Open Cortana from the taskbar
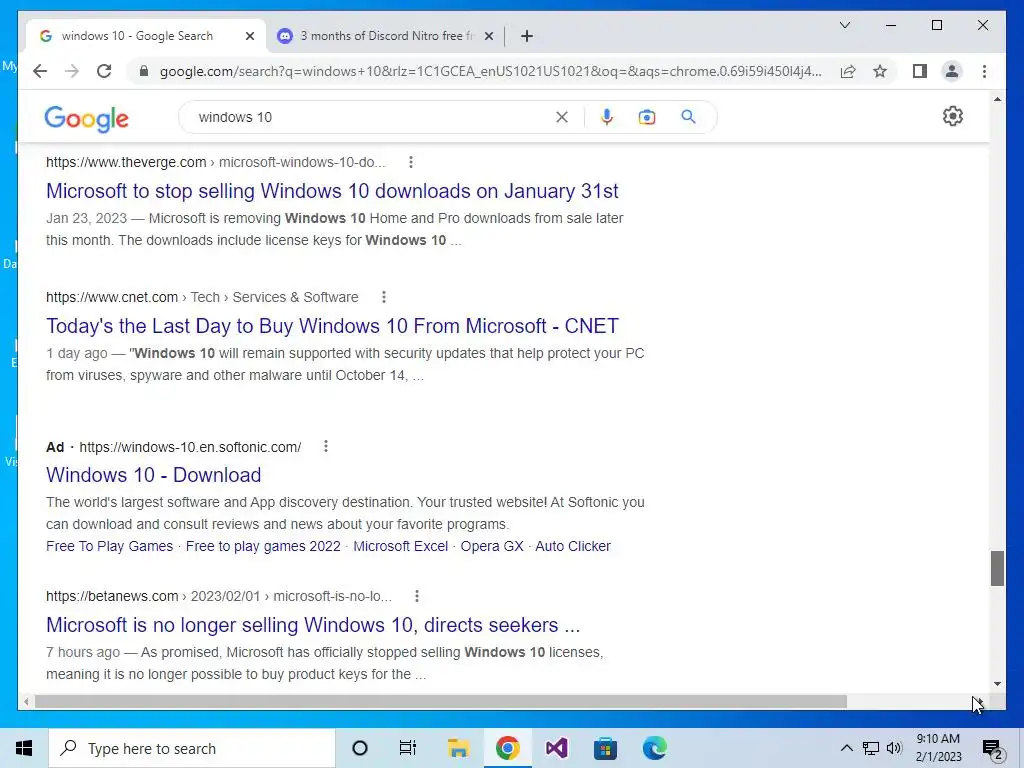This screenshot has width=1024, height=768. 359,748
